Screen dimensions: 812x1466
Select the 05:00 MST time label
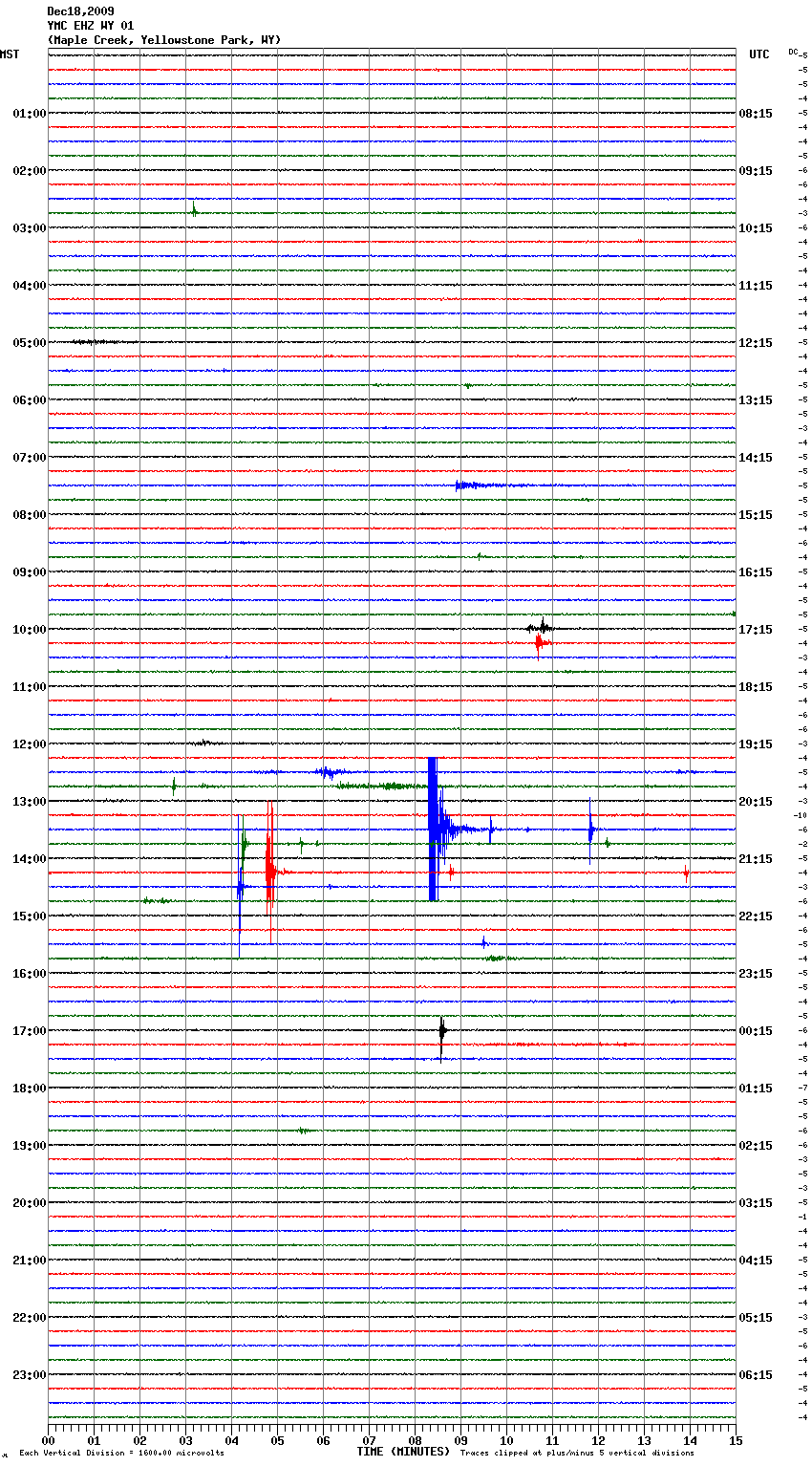(29, 343)
